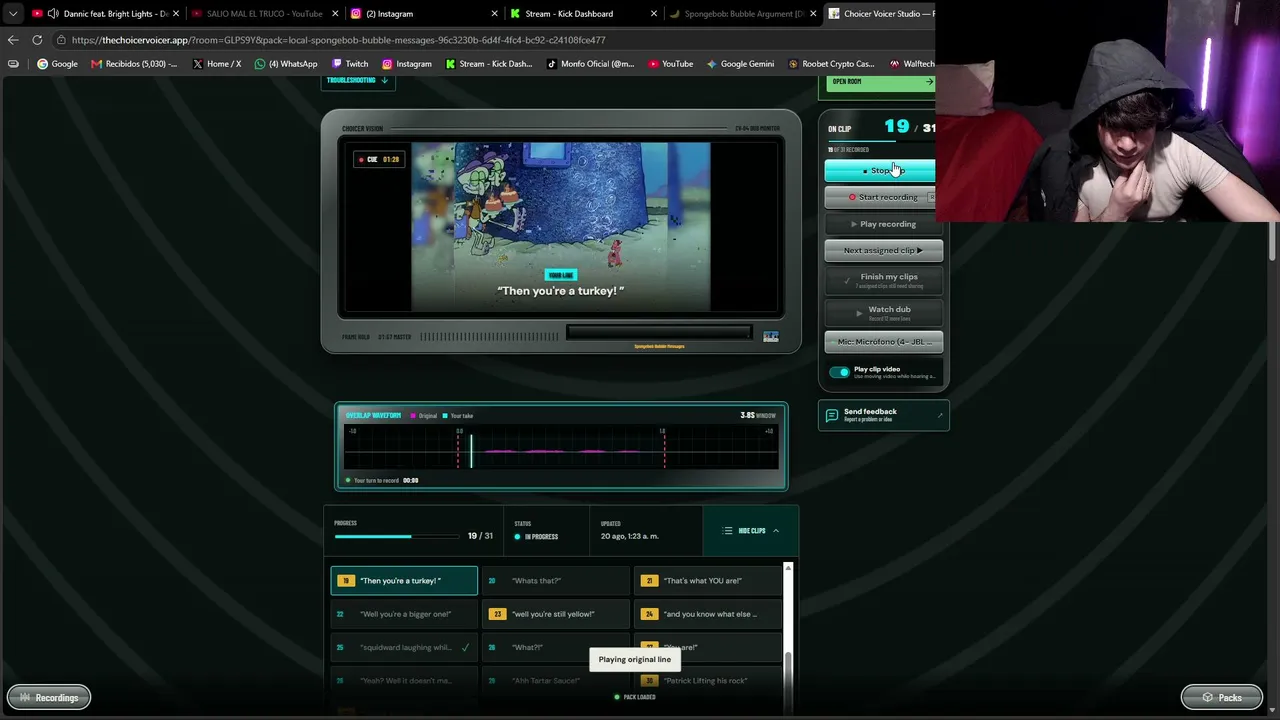
Task: Reload the current page
Action: pyautogui.click(x=37, y=40)
